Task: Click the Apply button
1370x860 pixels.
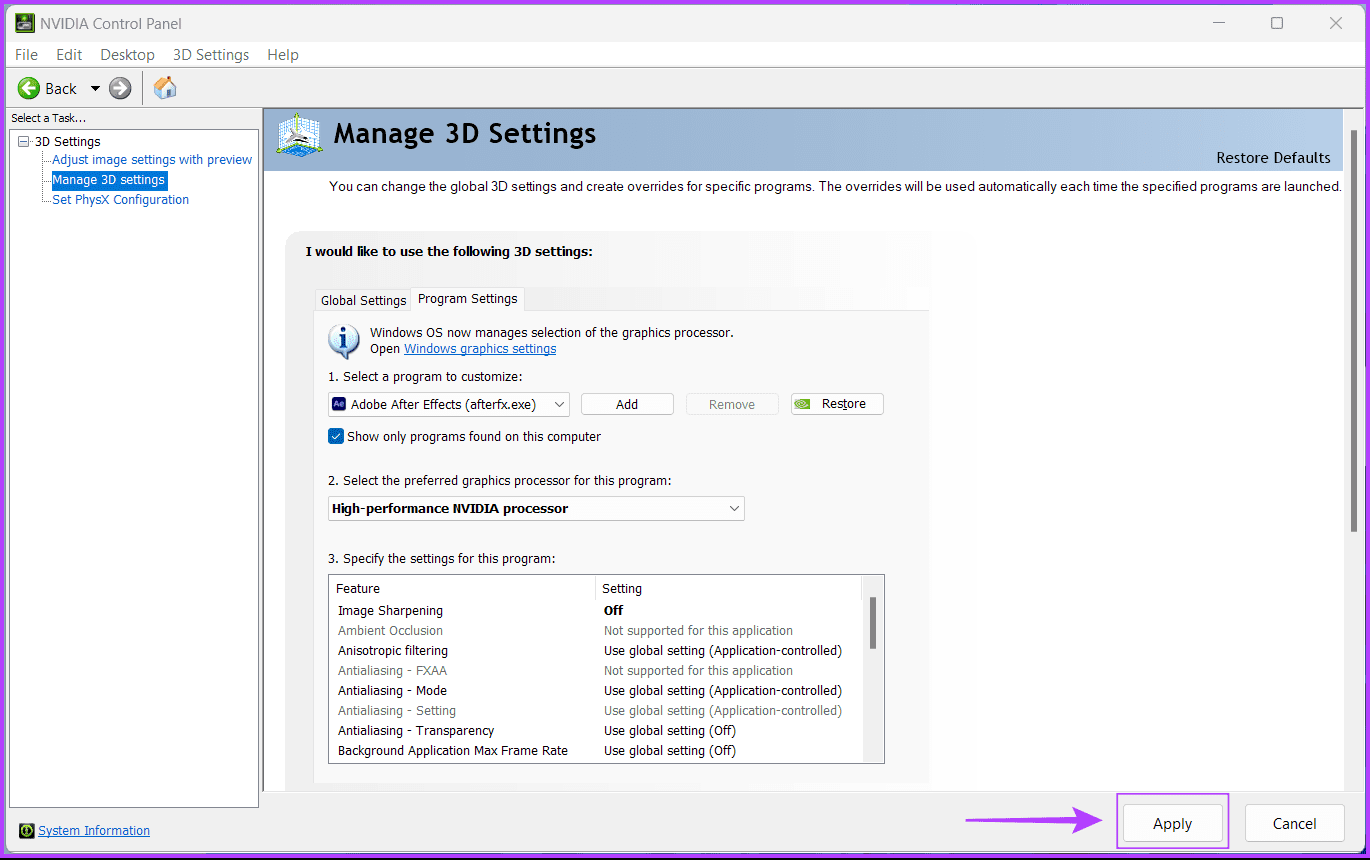Action: [x=1172, y=823]
